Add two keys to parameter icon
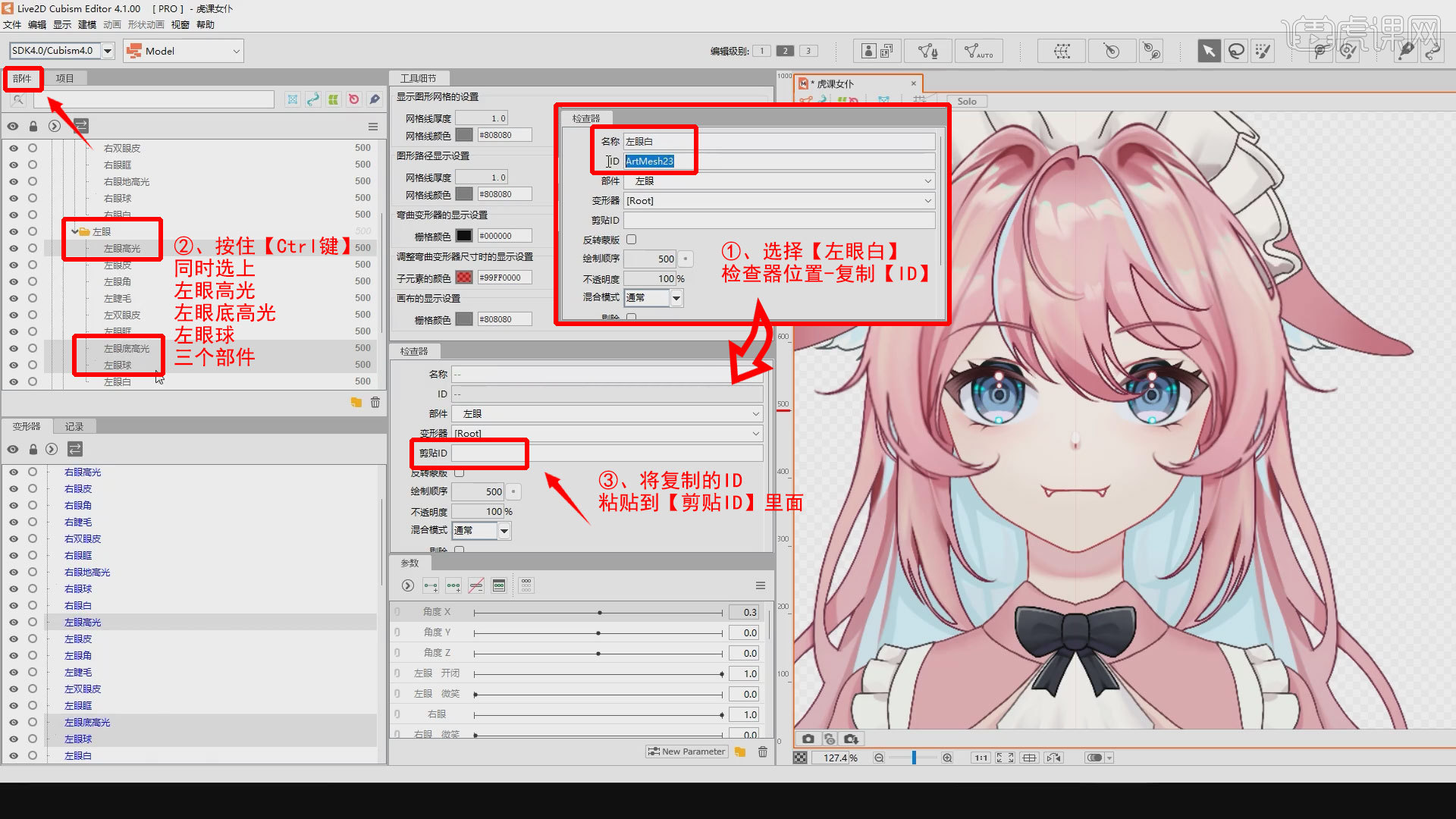This screenshot has width=1456, height=819. pos(431,585)
